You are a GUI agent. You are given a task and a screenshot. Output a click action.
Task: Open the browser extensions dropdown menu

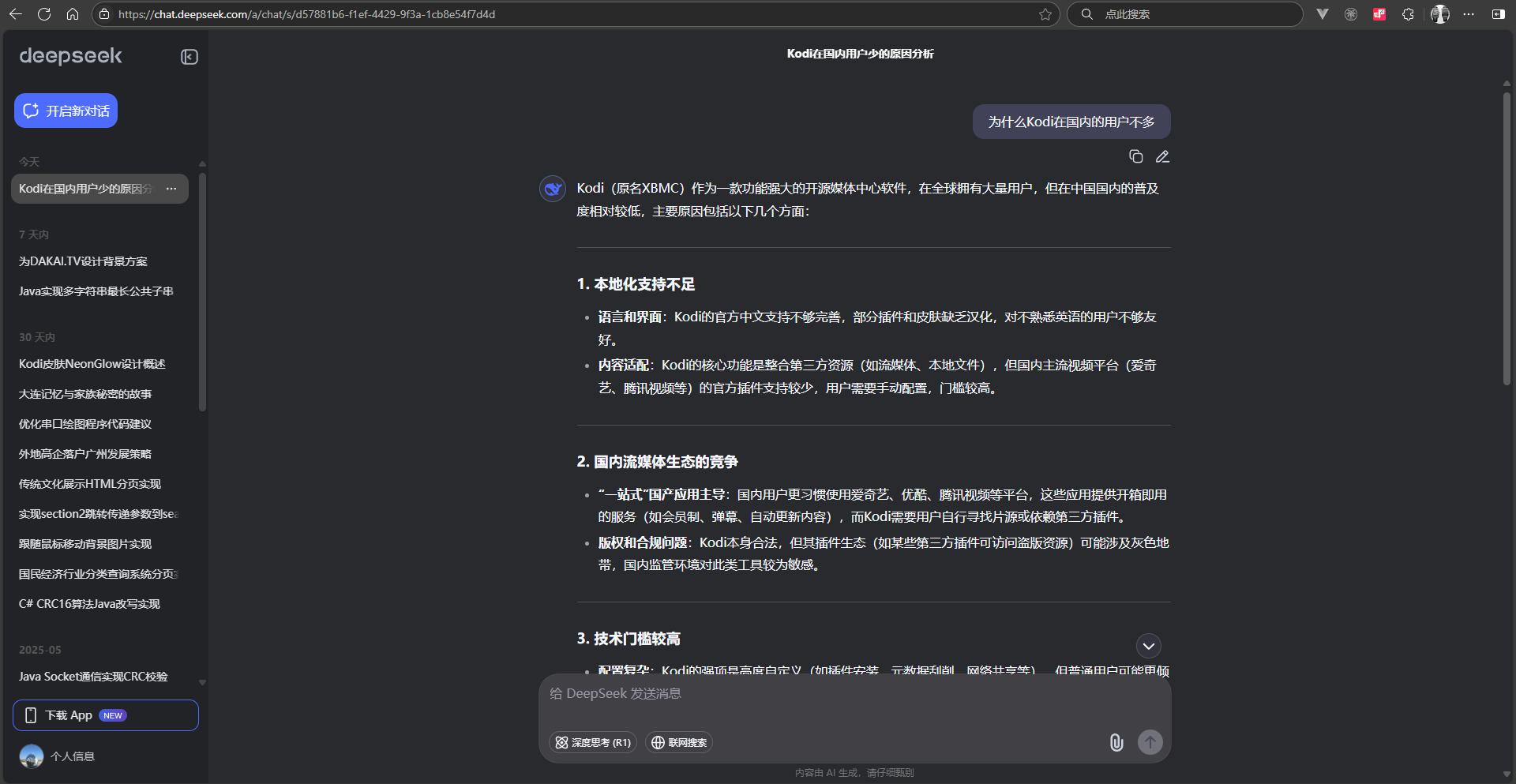click(x=1408, y=14)
